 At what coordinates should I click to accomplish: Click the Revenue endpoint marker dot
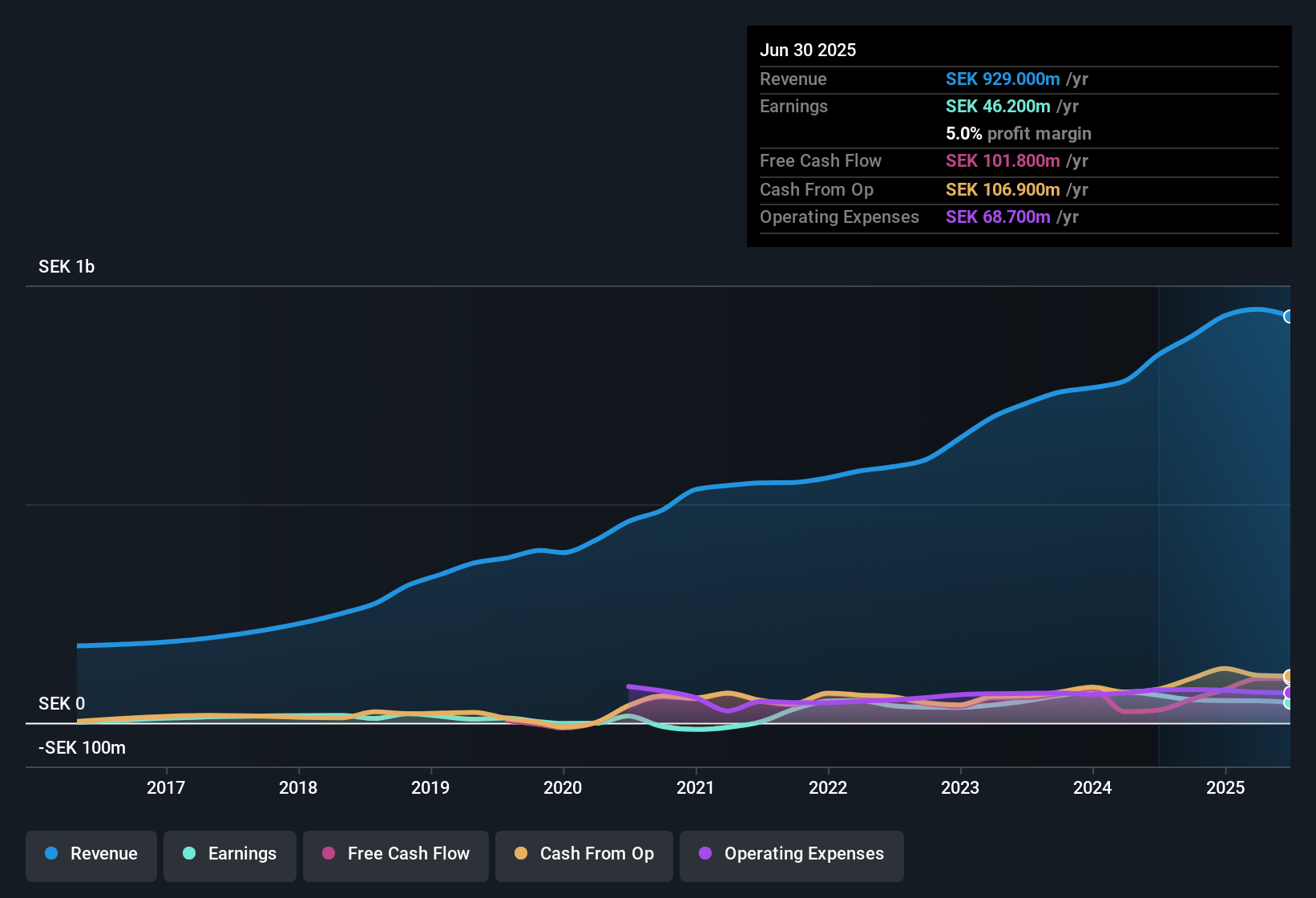click(x=1289, y=317)
